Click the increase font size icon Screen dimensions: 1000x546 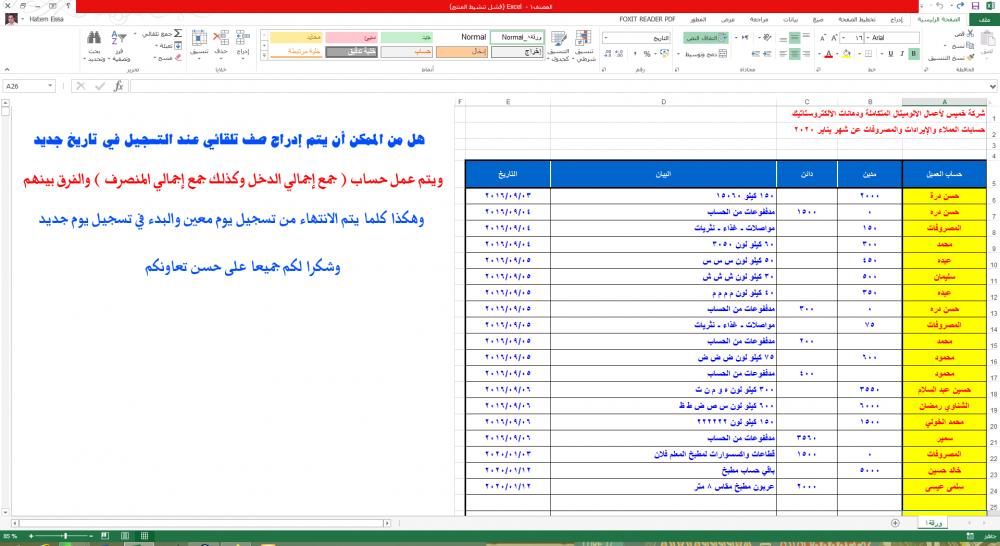pos(834,38)
